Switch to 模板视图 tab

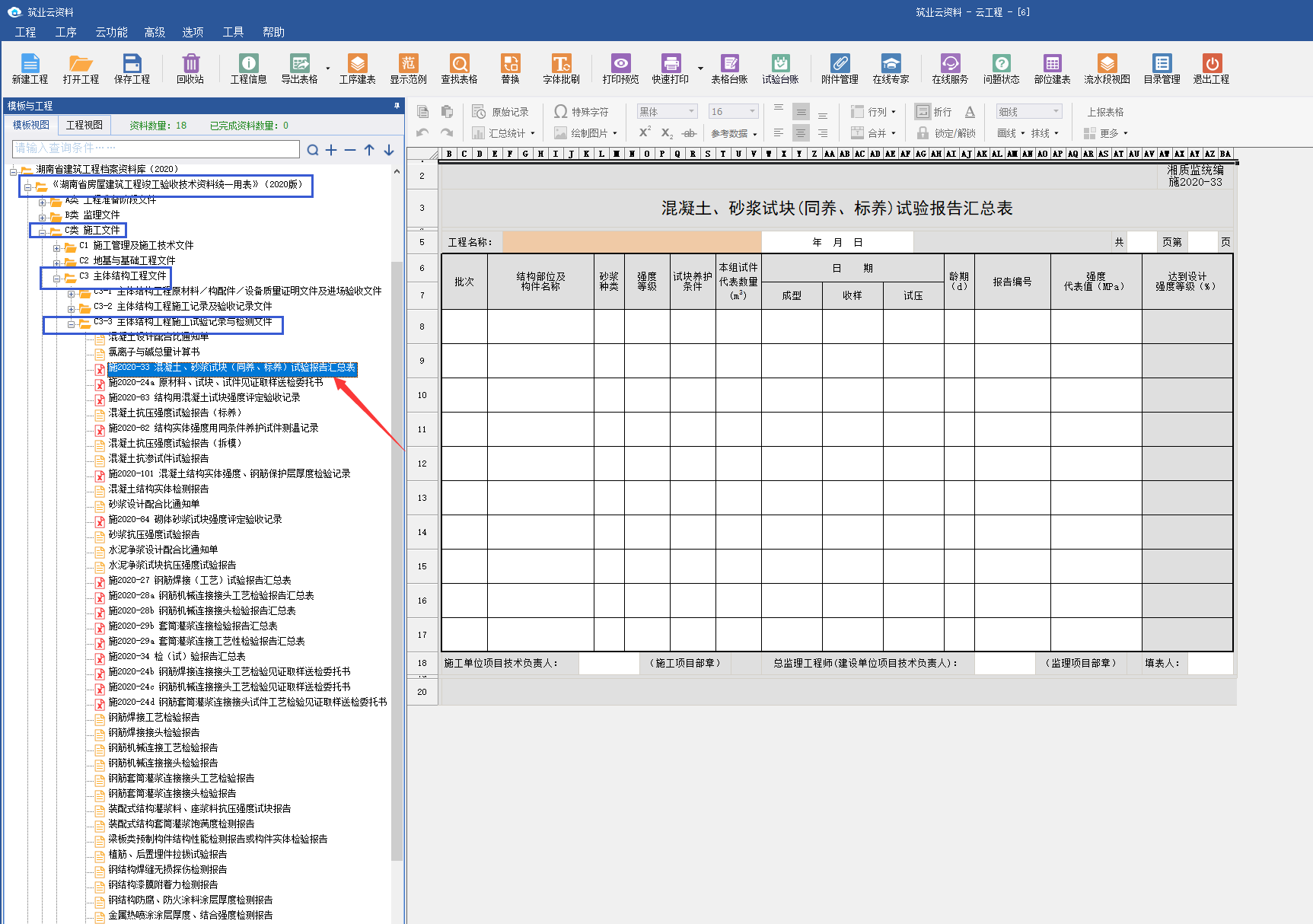pos(31,125)
